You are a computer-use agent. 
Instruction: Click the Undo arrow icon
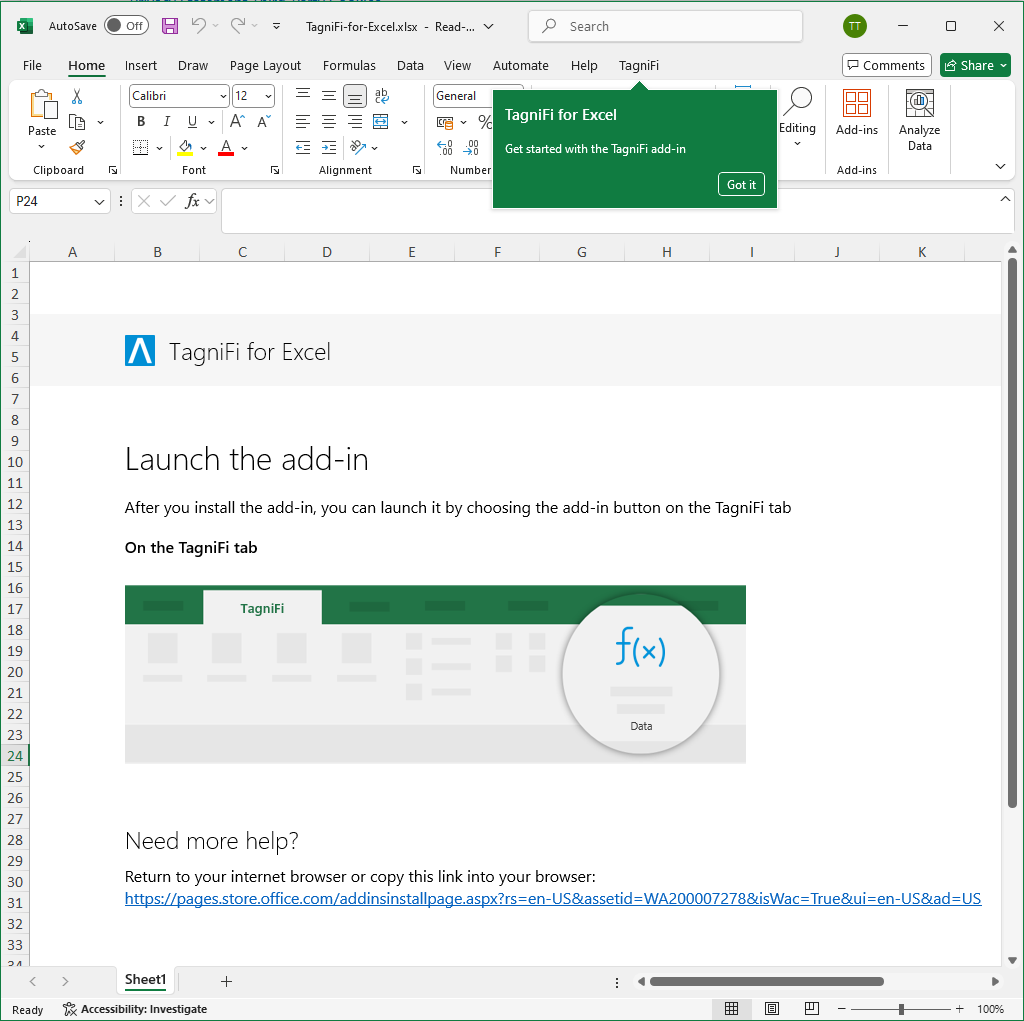coord(199,25)
